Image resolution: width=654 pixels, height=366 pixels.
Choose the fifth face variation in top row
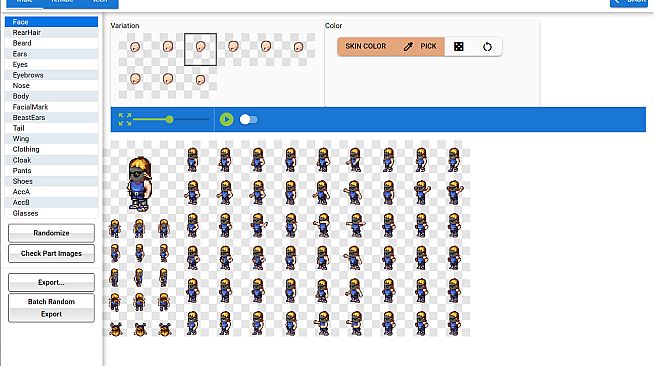(x=266, y=47)
